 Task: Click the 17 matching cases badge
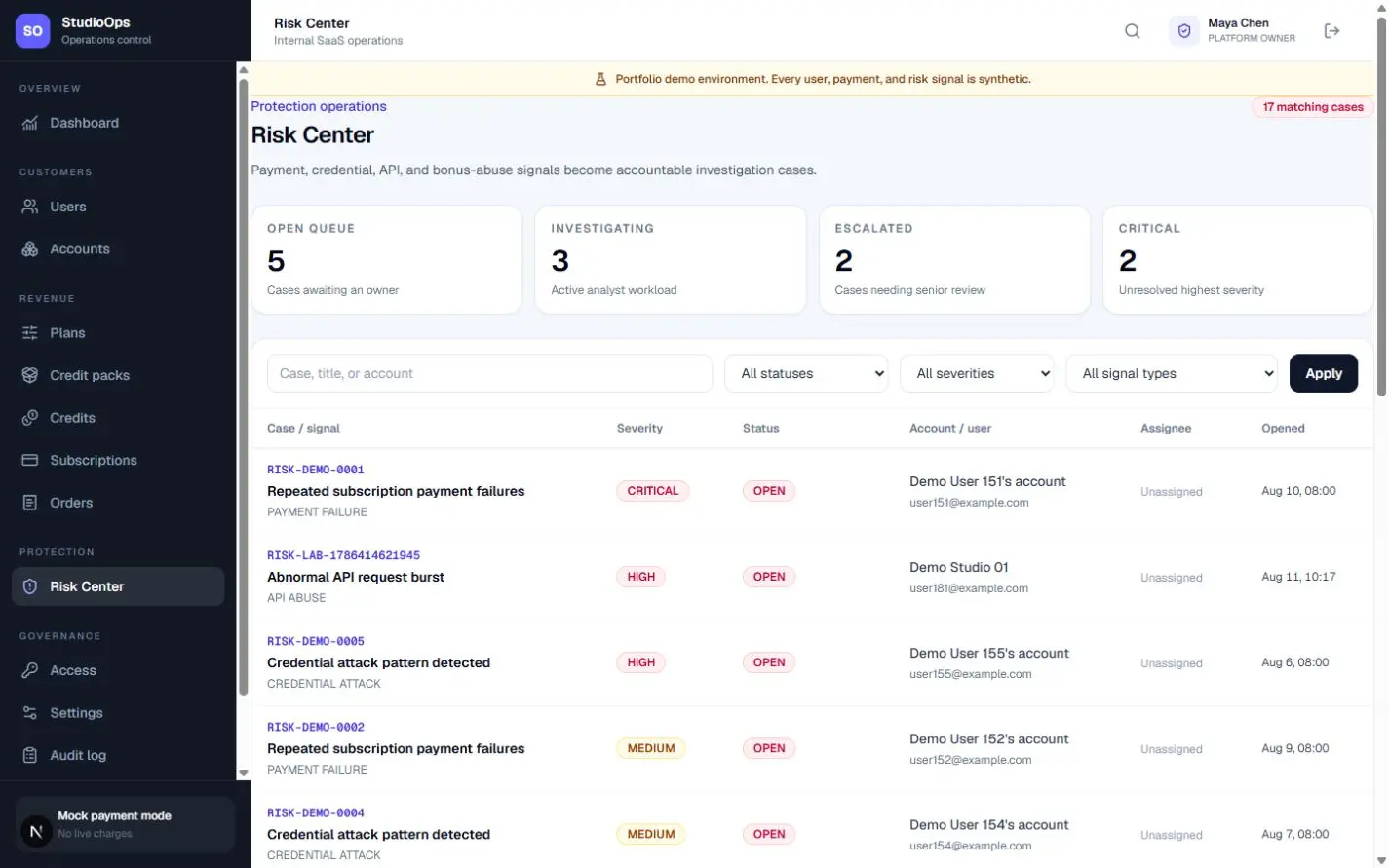[1313, 107]
